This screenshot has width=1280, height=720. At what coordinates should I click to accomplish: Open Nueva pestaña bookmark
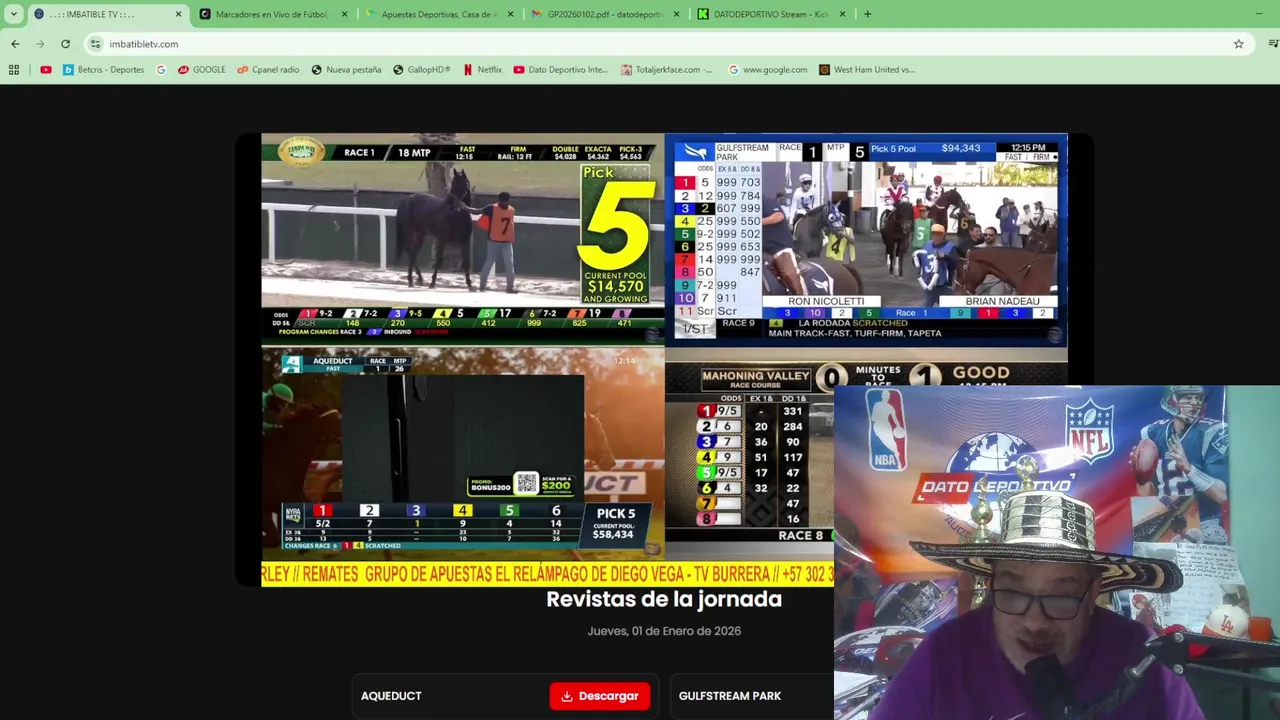tap(346, 70)
